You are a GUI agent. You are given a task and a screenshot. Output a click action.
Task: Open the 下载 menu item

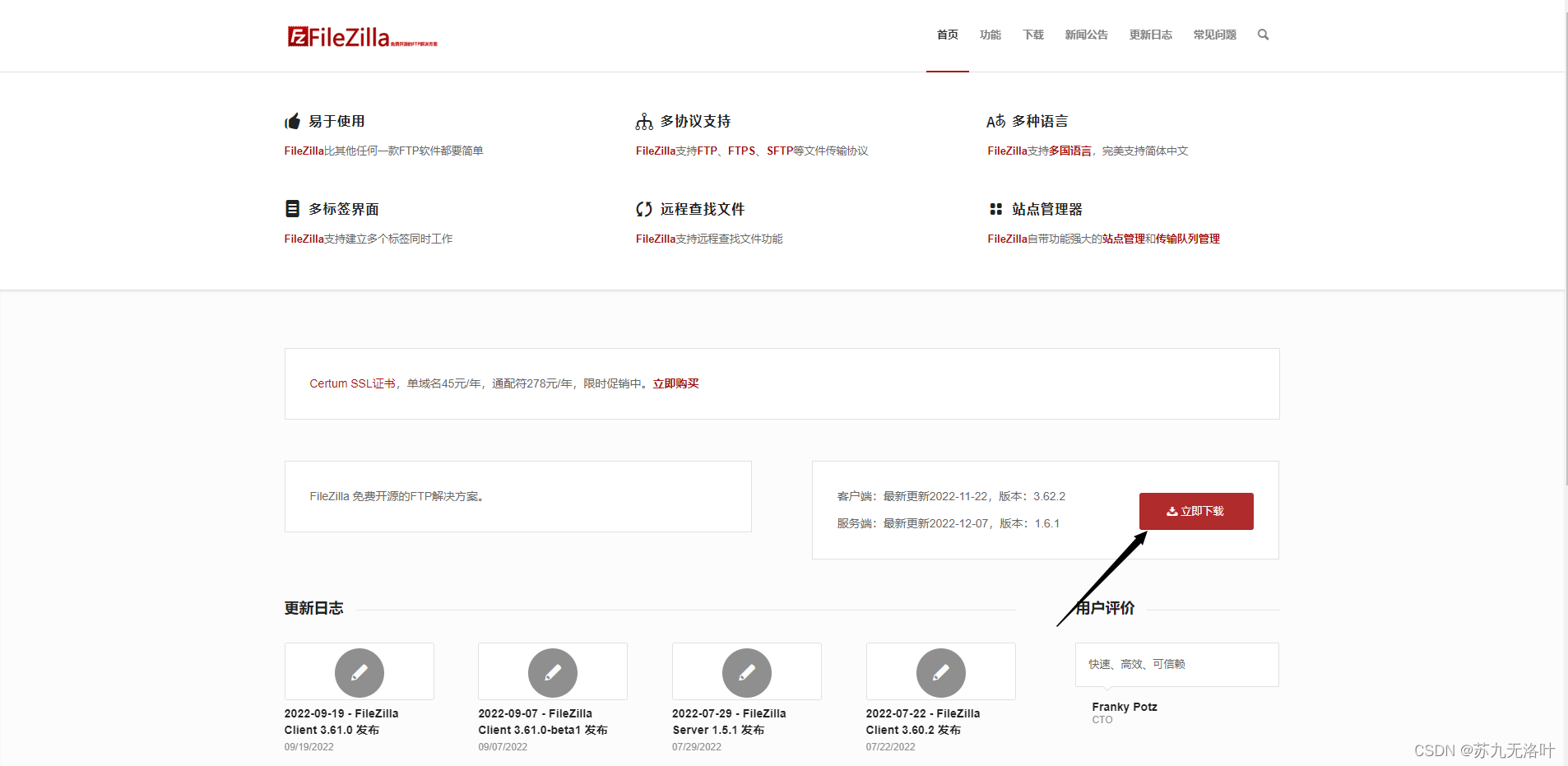pos(1033,35)
